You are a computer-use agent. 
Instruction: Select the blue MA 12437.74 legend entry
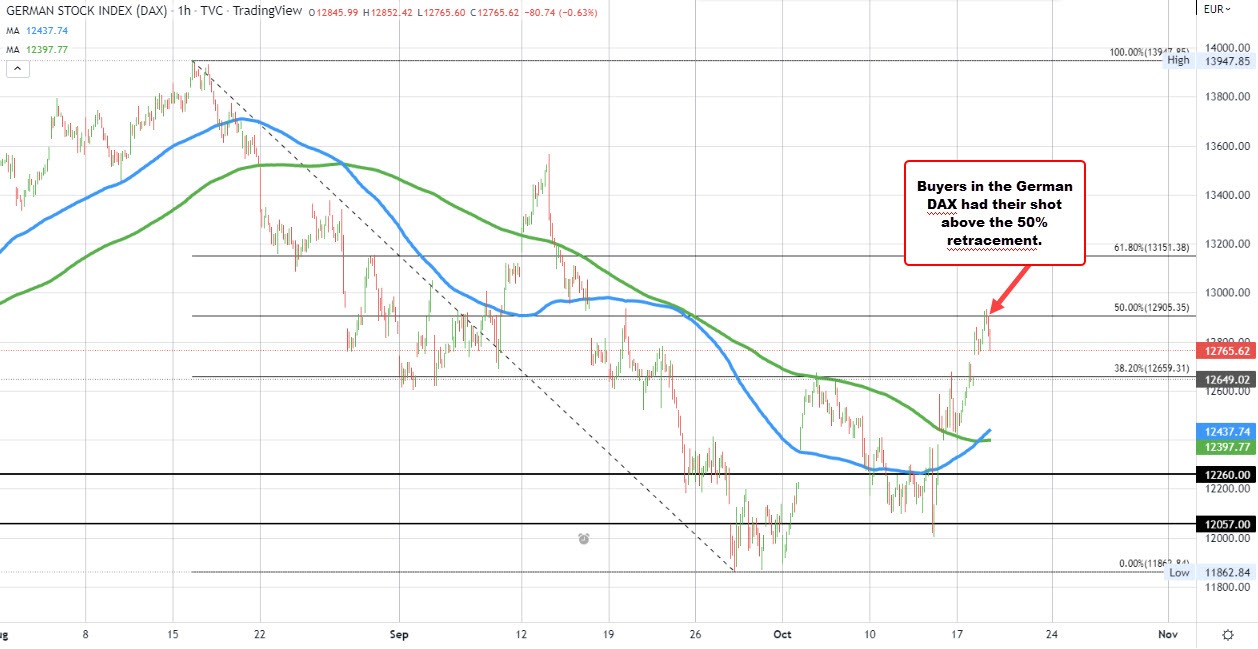(39, 31)
